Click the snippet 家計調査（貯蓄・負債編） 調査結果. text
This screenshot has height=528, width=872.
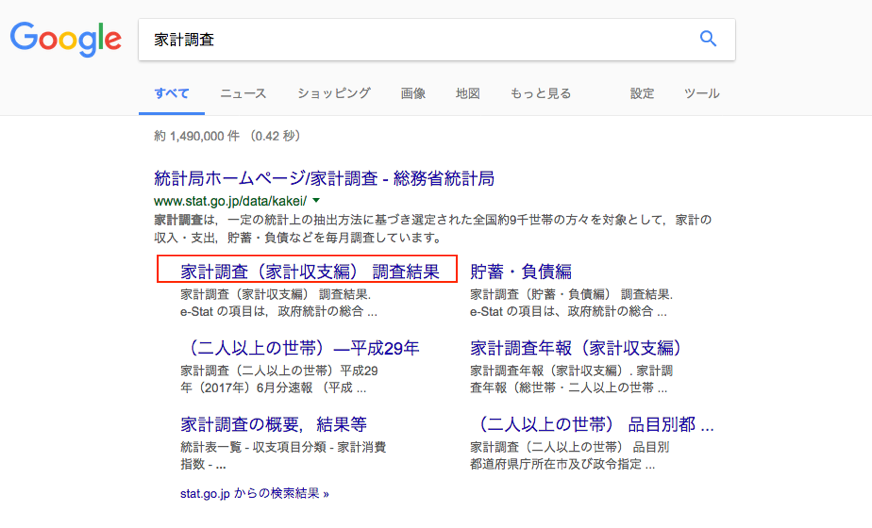click(572, 294)
